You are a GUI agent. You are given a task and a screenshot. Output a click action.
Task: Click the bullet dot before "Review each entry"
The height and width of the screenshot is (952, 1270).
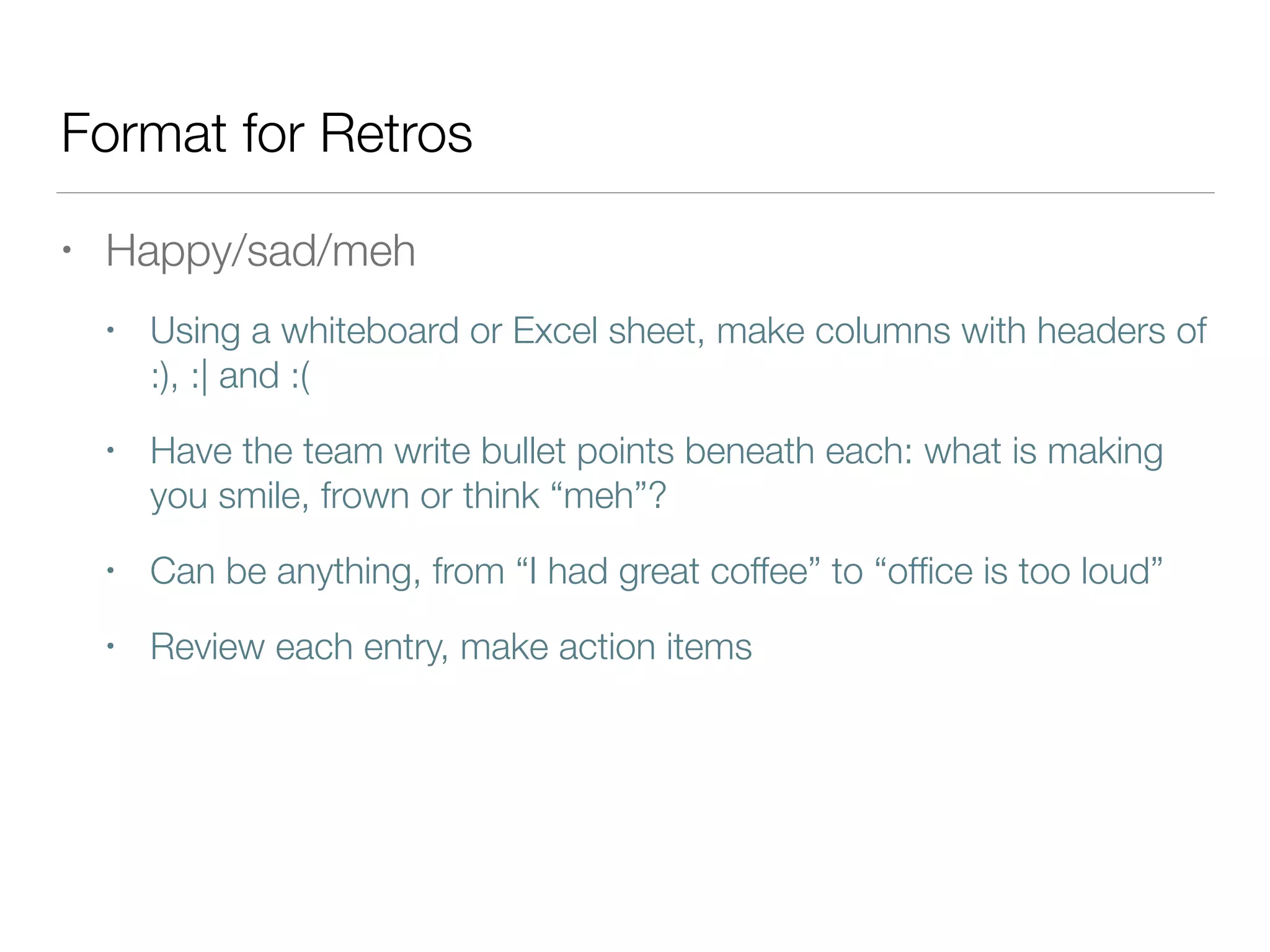coord(110,647)
